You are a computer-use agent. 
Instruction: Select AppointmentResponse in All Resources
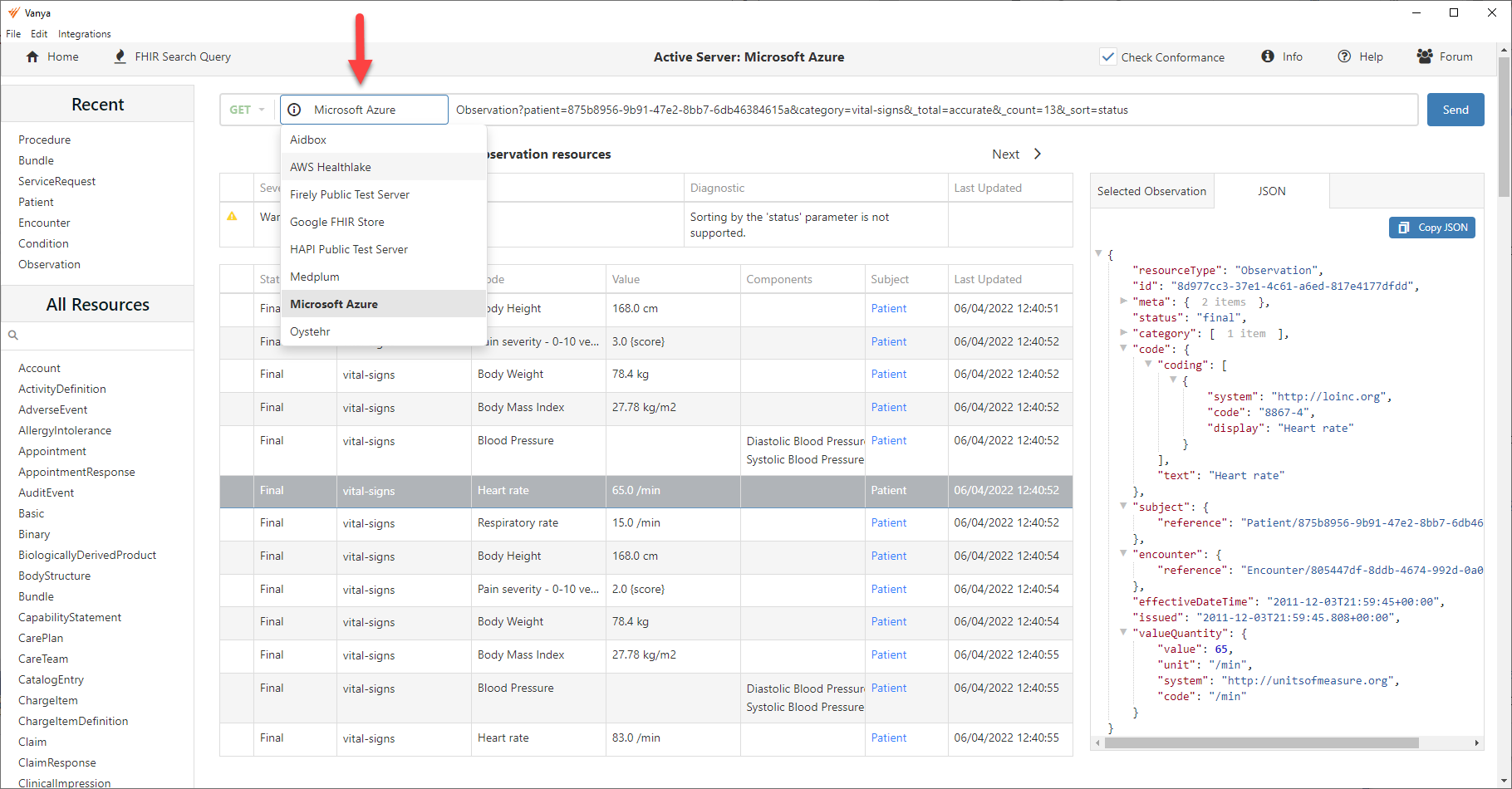[76, 472]
